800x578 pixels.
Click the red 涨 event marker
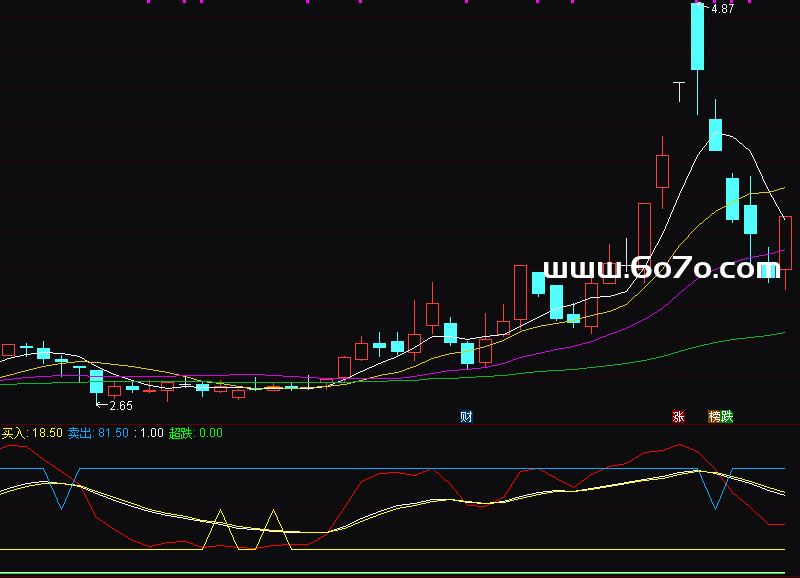click(679, 416)
